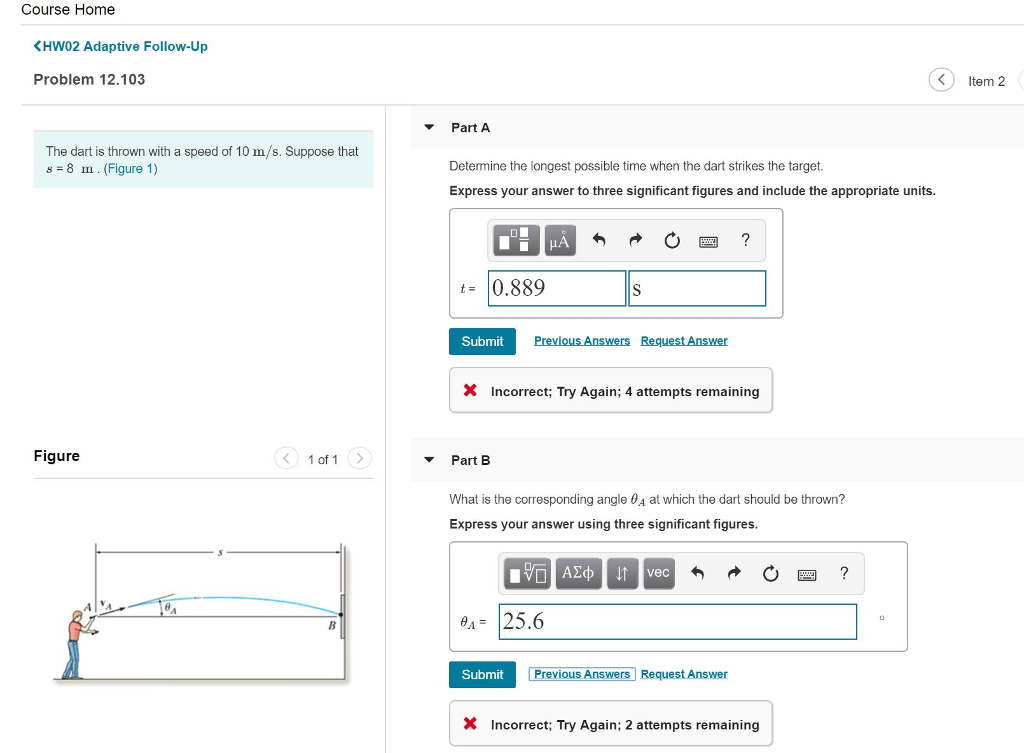The height and width of the screenshot is (753, 1024).
Task: Reset the Part A answer field using circular arrow
Action: click(x=671, y=240)
